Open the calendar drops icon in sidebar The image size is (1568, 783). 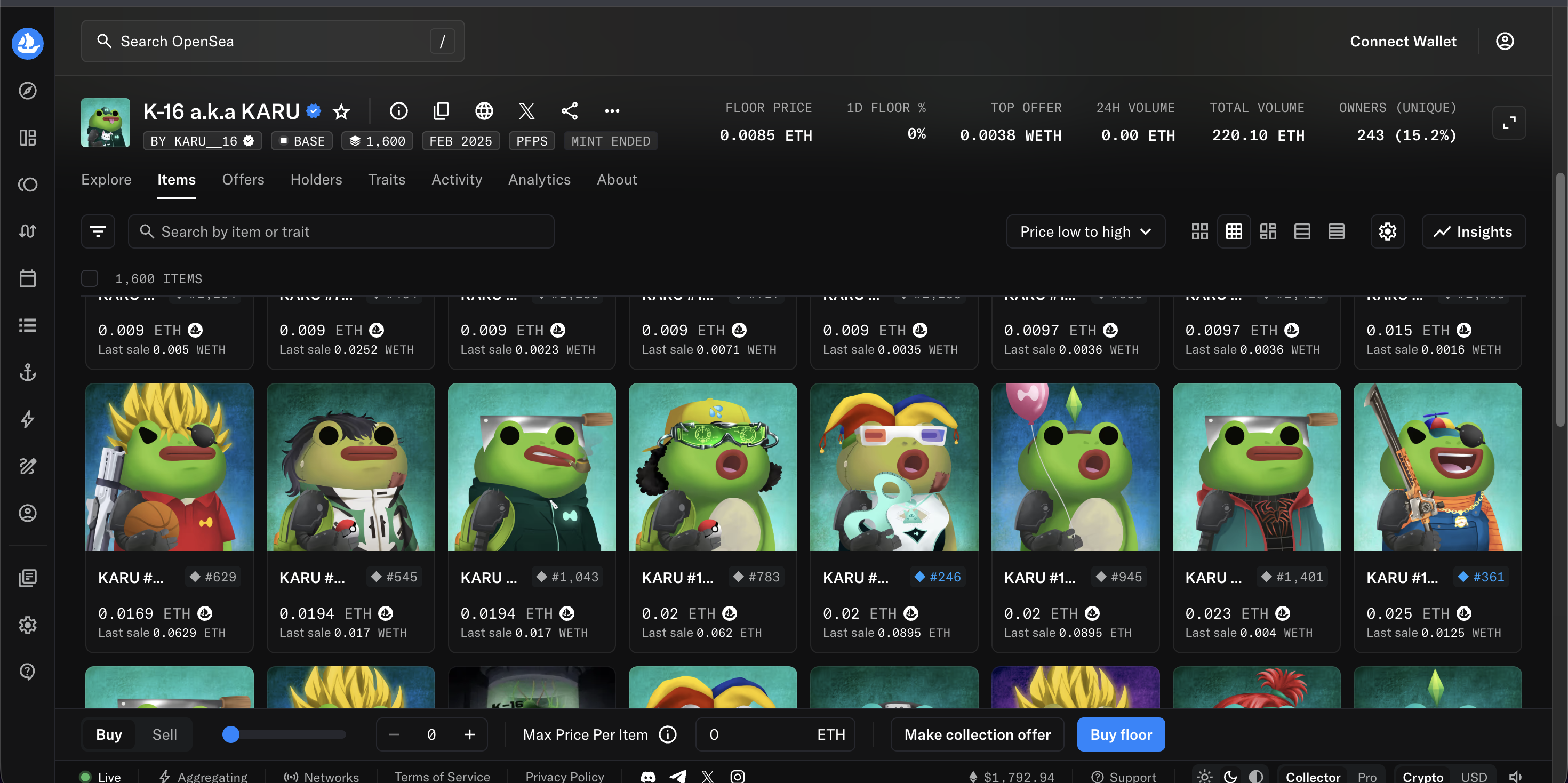27,278
